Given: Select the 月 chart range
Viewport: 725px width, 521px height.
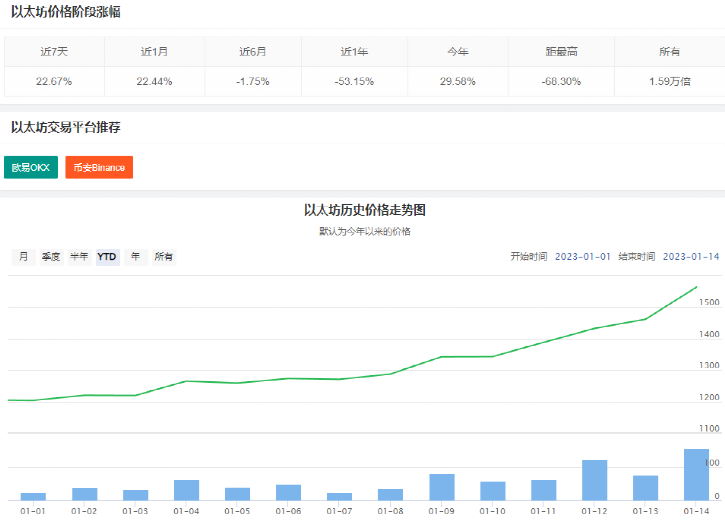Looking at the screenshot, I should (23, 257).
